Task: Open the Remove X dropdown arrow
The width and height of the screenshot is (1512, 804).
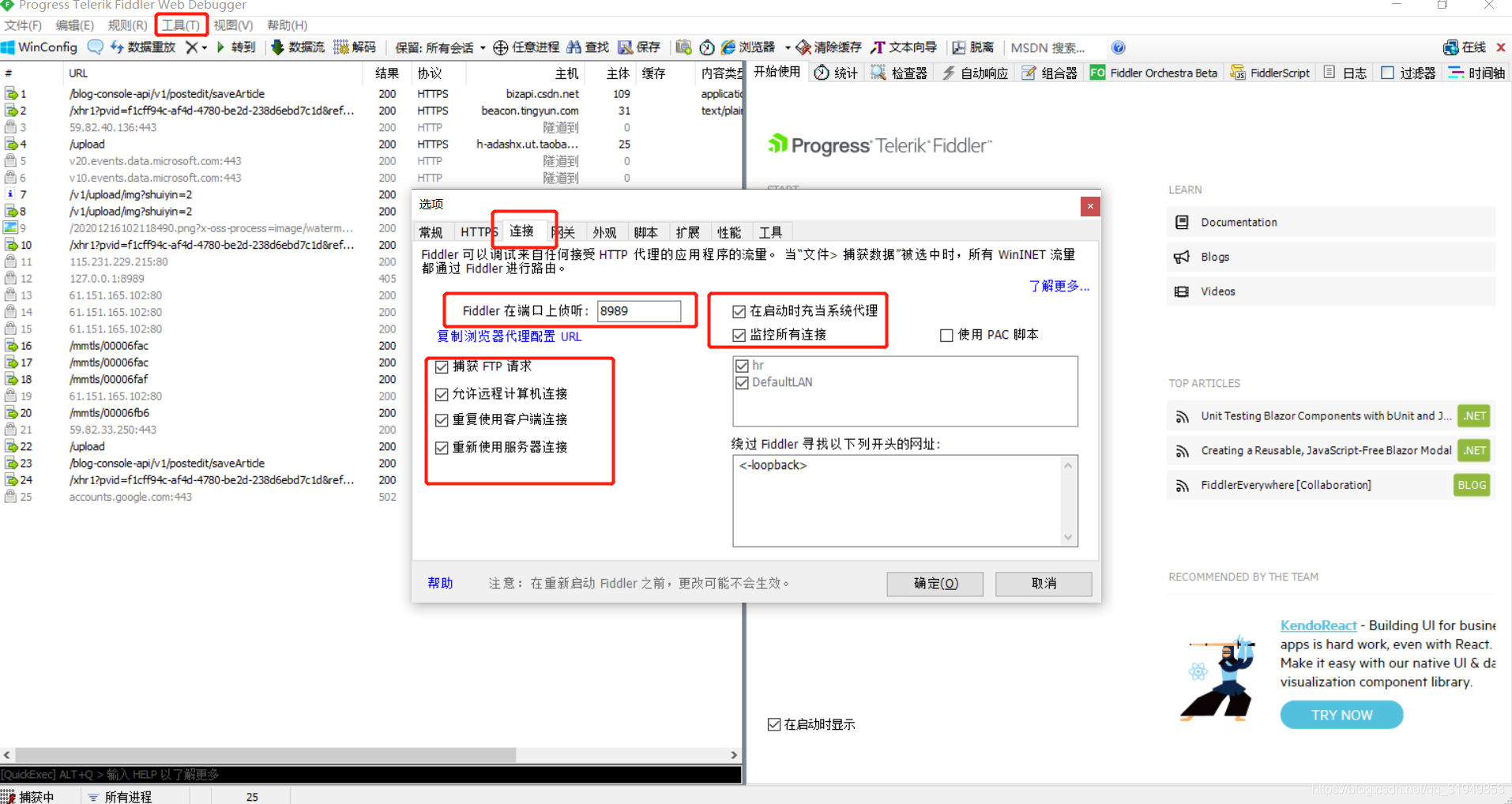Action: point(205,47)
